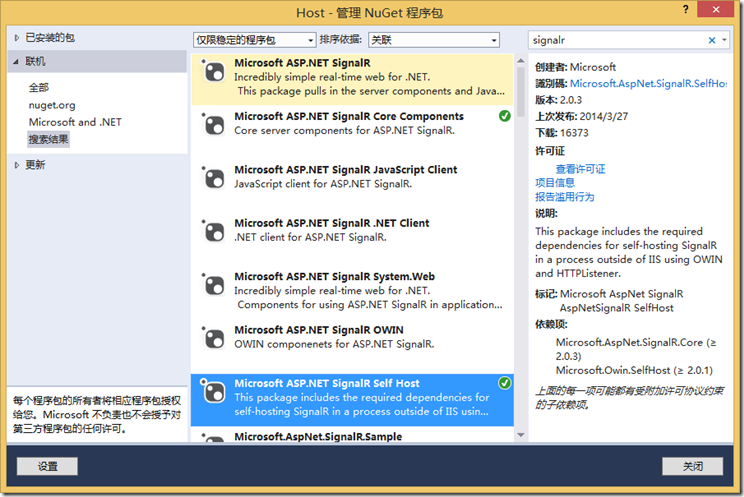Expand the 更新 section
The image size is (744, 497).
click(x=17, y=165)
